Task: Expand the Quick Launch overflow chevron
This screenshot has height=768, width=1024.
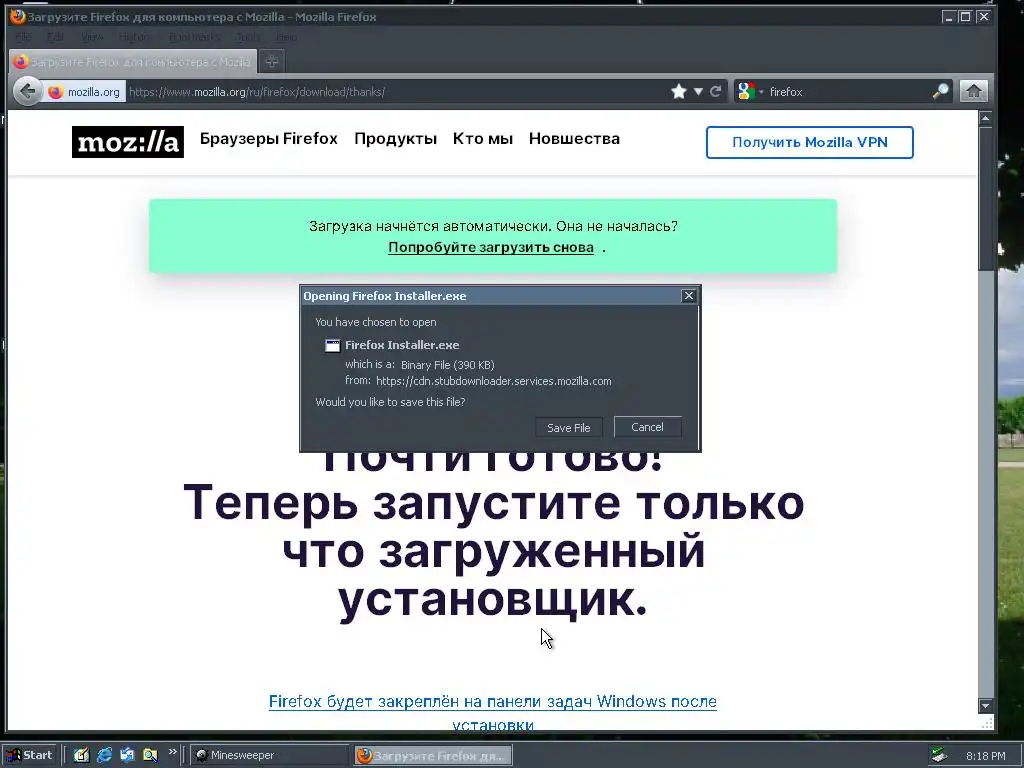Action: pos(172,752)
